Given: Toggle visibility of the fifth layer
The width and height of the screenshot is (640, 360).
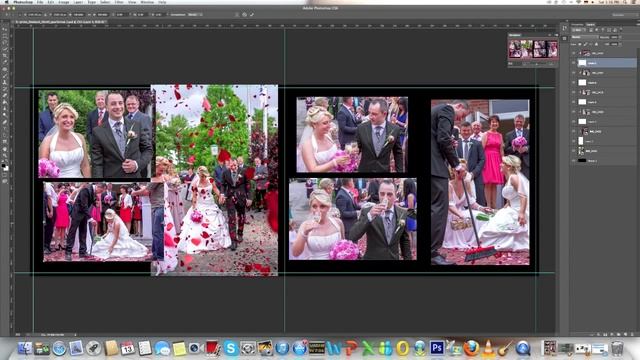Looking at the screenshot, I should pyautogui.click(x=573, y=92).
